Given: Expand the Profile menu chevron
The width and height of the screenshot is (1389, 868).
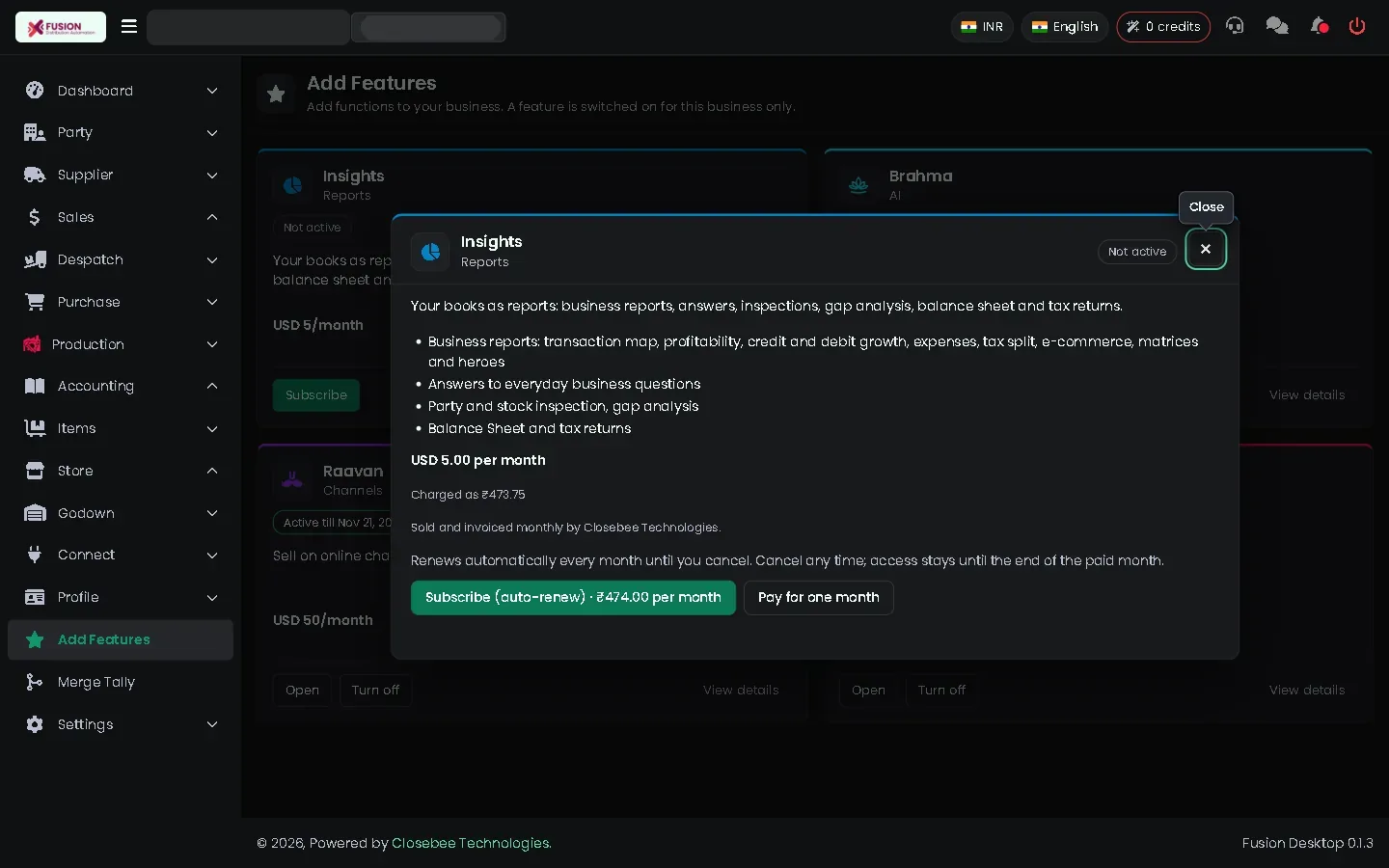Looking at the screenshot, I should (212, 597).
